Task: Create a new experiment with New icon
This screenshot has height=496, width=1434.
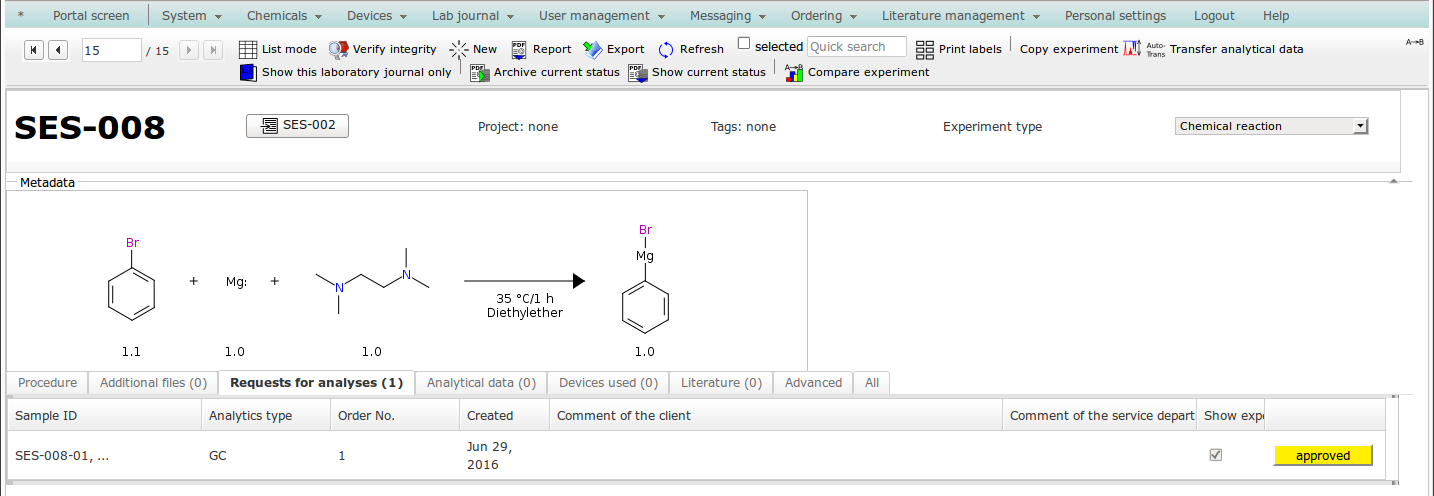Action: (459, 49)
